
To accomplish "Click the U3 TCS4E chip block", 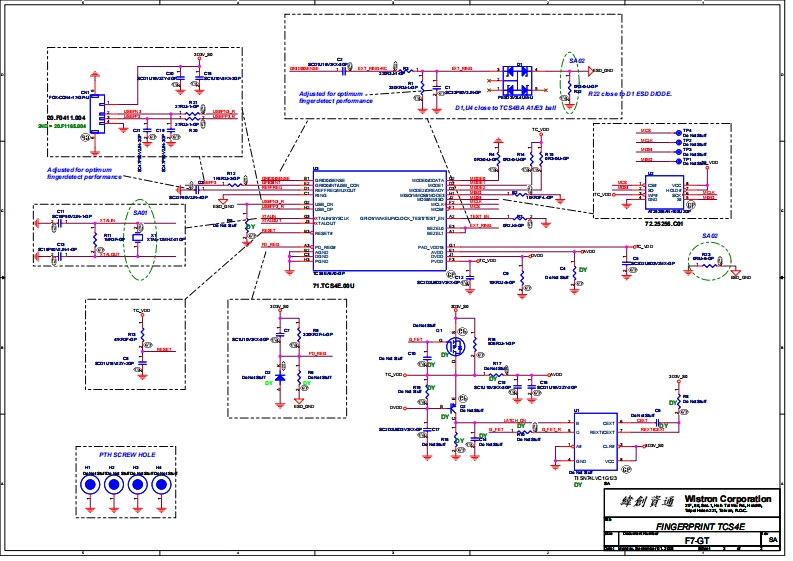I will point(378,220).
